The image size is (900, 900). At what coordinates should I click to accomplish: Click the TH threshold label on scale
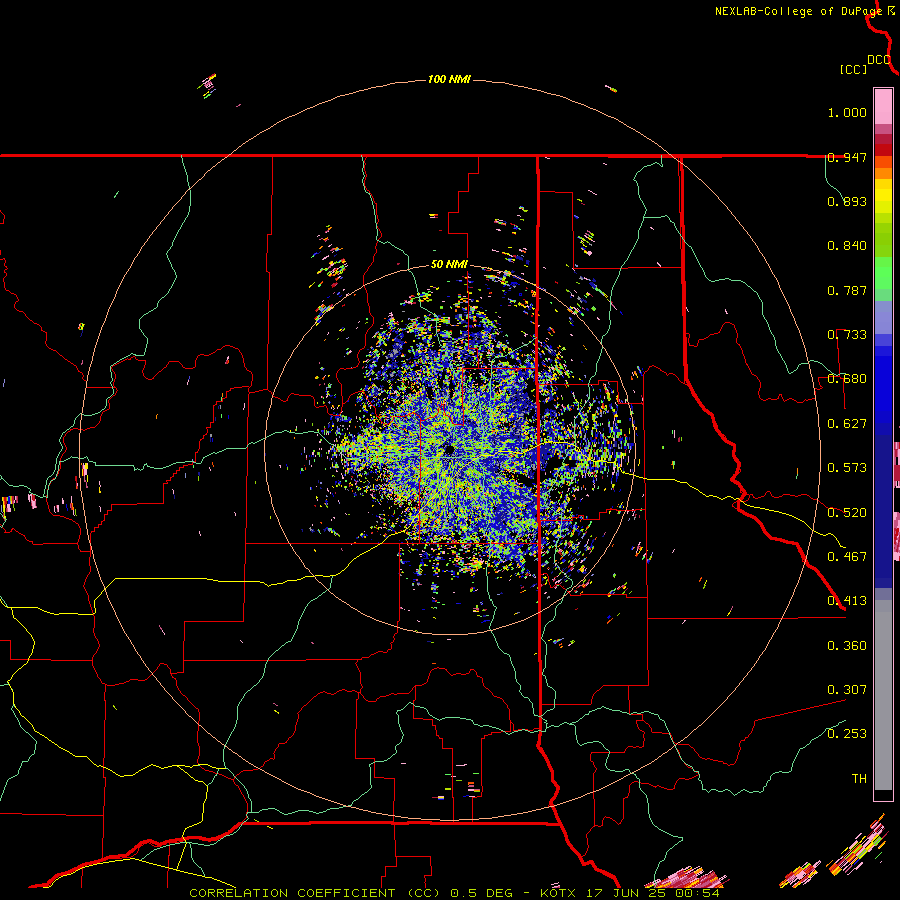click(x=859, y=779)
